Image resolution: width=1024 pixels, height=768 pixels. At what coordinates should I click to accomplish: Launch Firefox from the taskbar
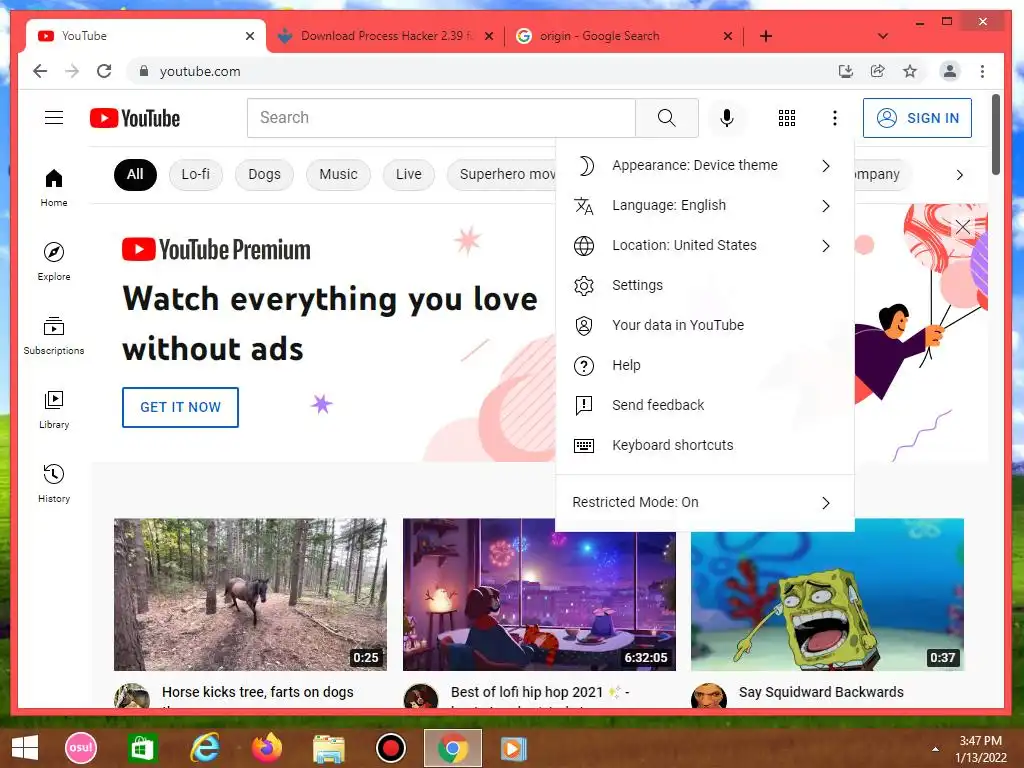pos(266,748)
